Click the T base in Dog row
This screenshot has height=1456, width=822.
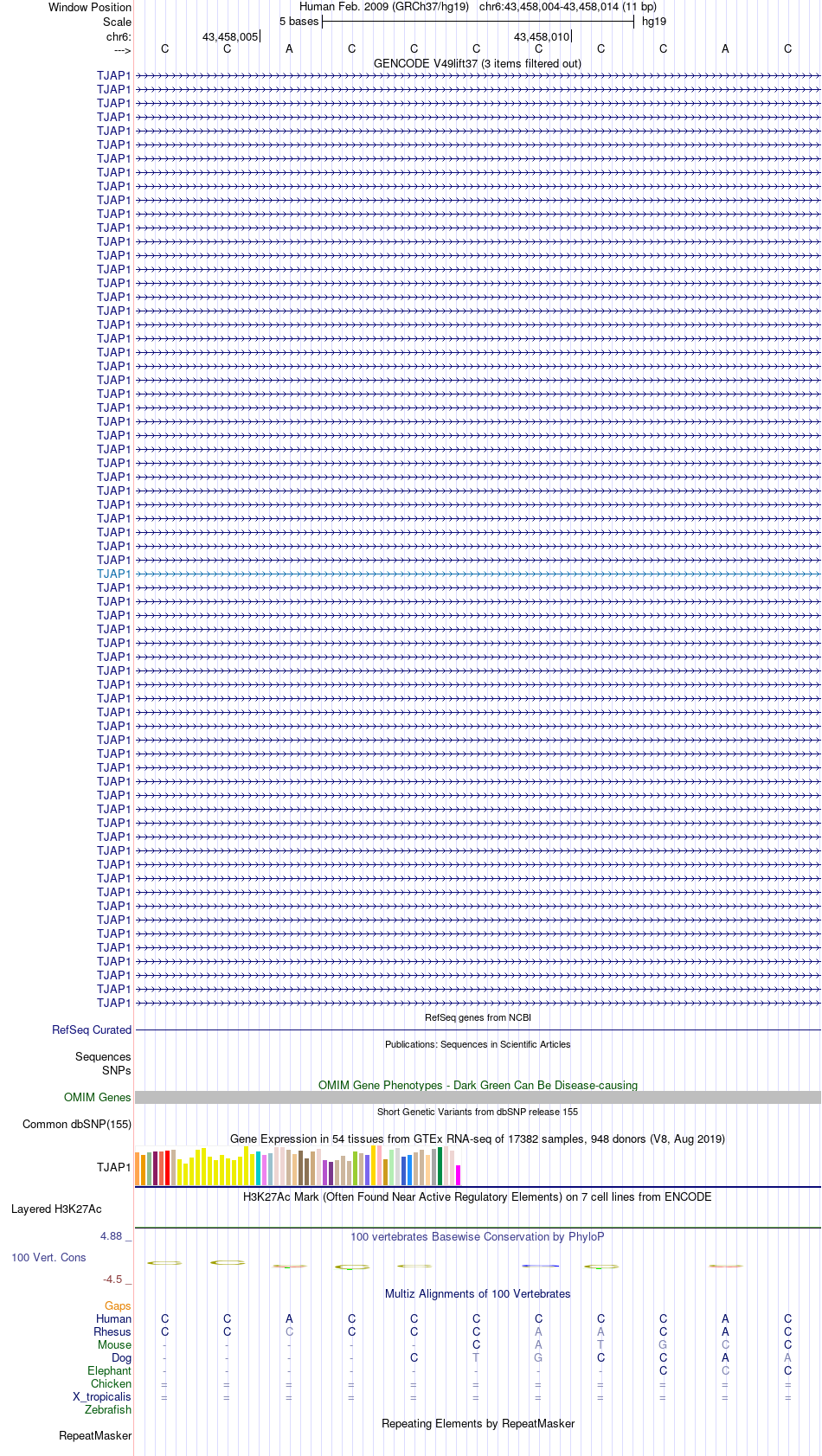click(477, 1358)
